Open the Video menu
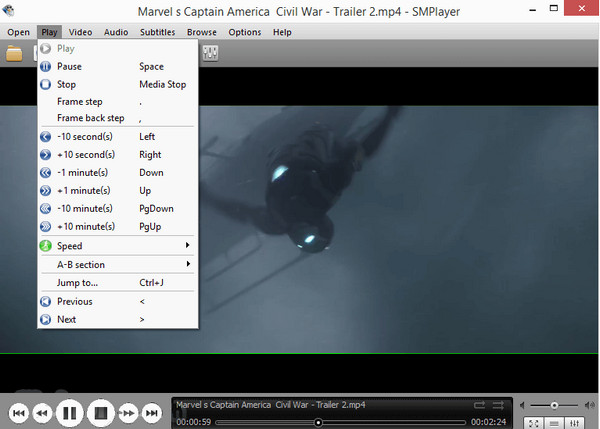600x429 pixels. tap(80, 32)
